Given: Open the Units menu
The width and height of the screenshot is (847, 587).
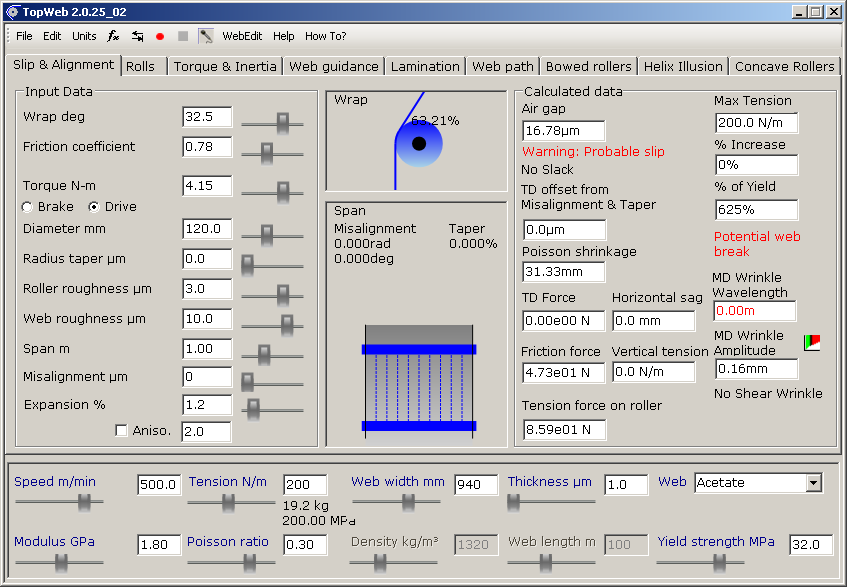Looking at the screenshot, I should tap(84, 36).
